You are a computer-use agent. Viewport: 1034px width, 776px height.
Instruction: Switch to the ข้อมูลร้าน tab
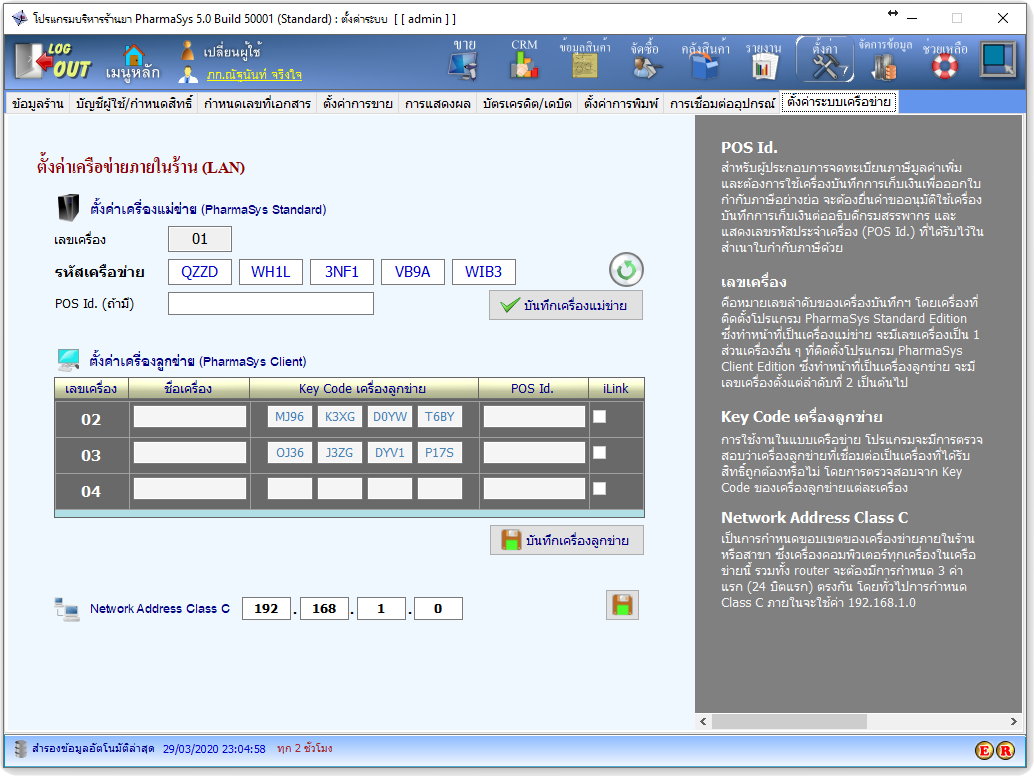(38, 104)
